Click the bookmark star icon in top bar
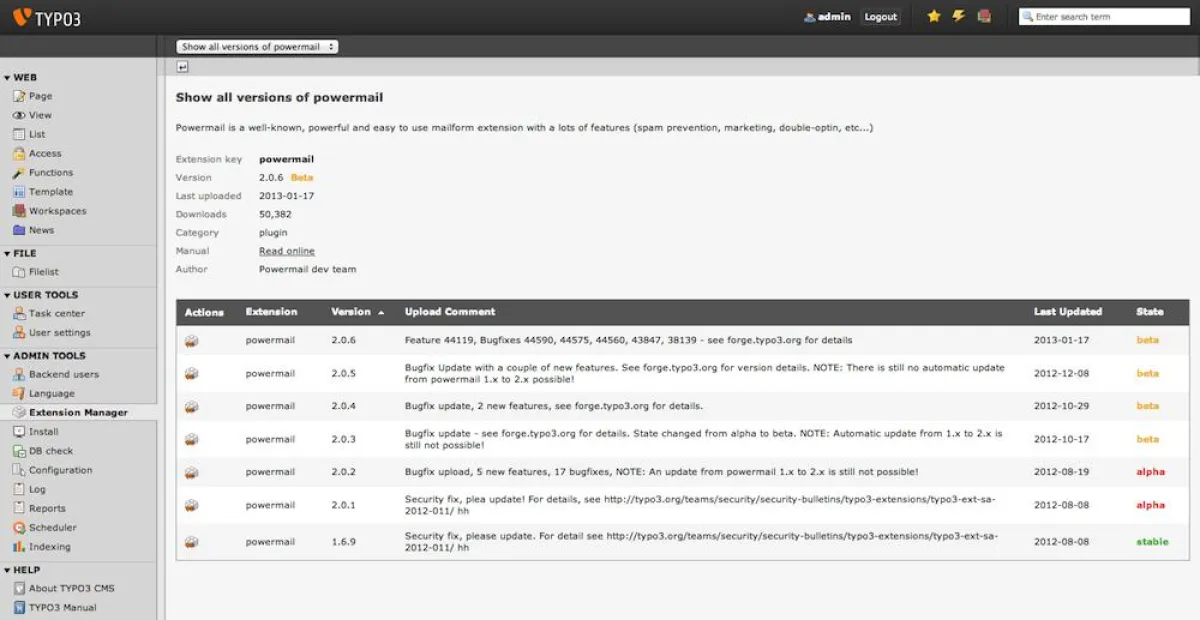 coord(933,16)
